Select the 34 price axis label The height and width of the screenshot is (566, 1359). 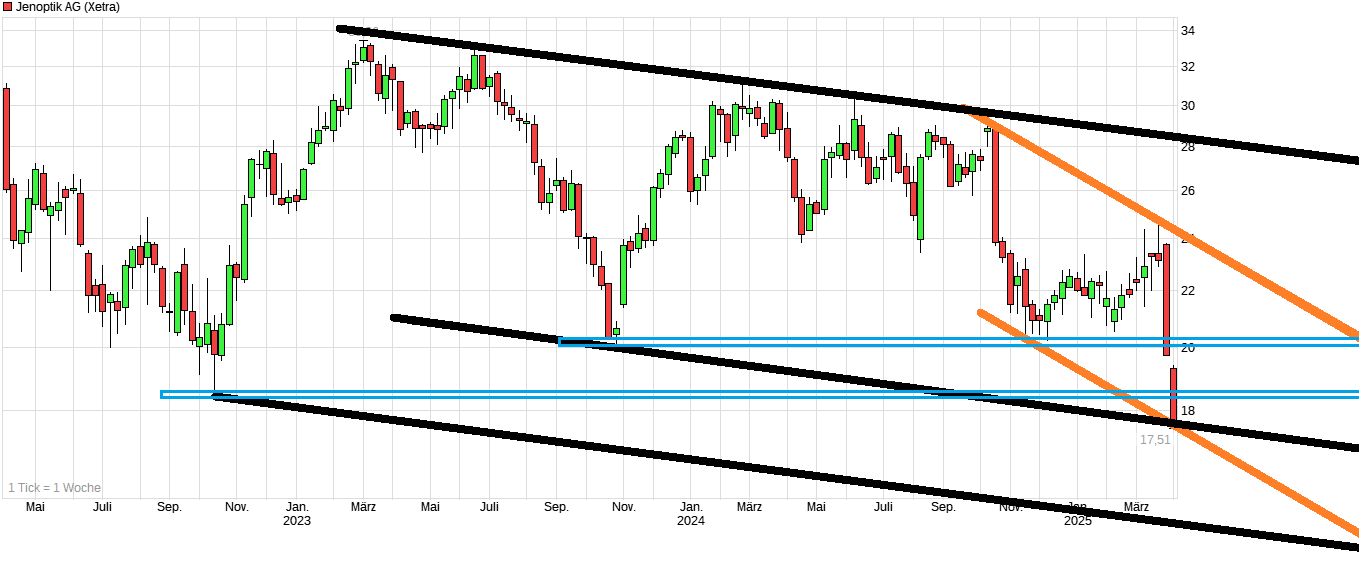tap(1189, 31)
